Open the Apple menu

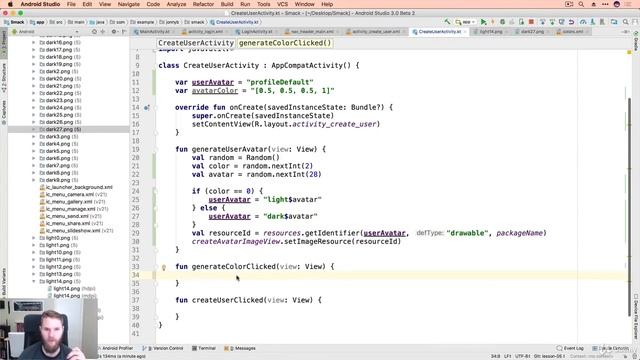point(10,4)
